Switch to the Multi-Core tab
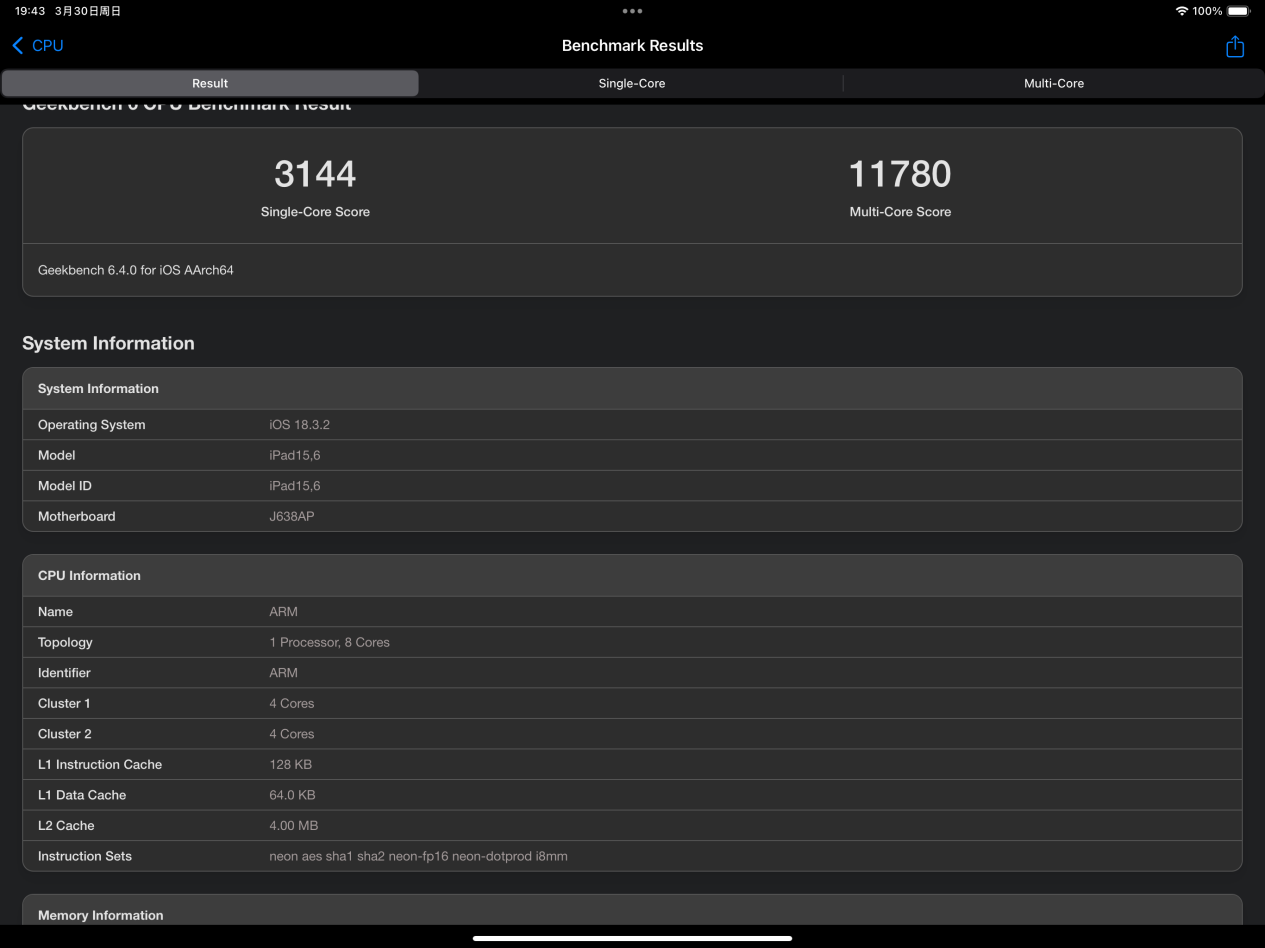The width and height of the screenshot is (1265, 948). pyautogui.click(x=1053, y=83)
